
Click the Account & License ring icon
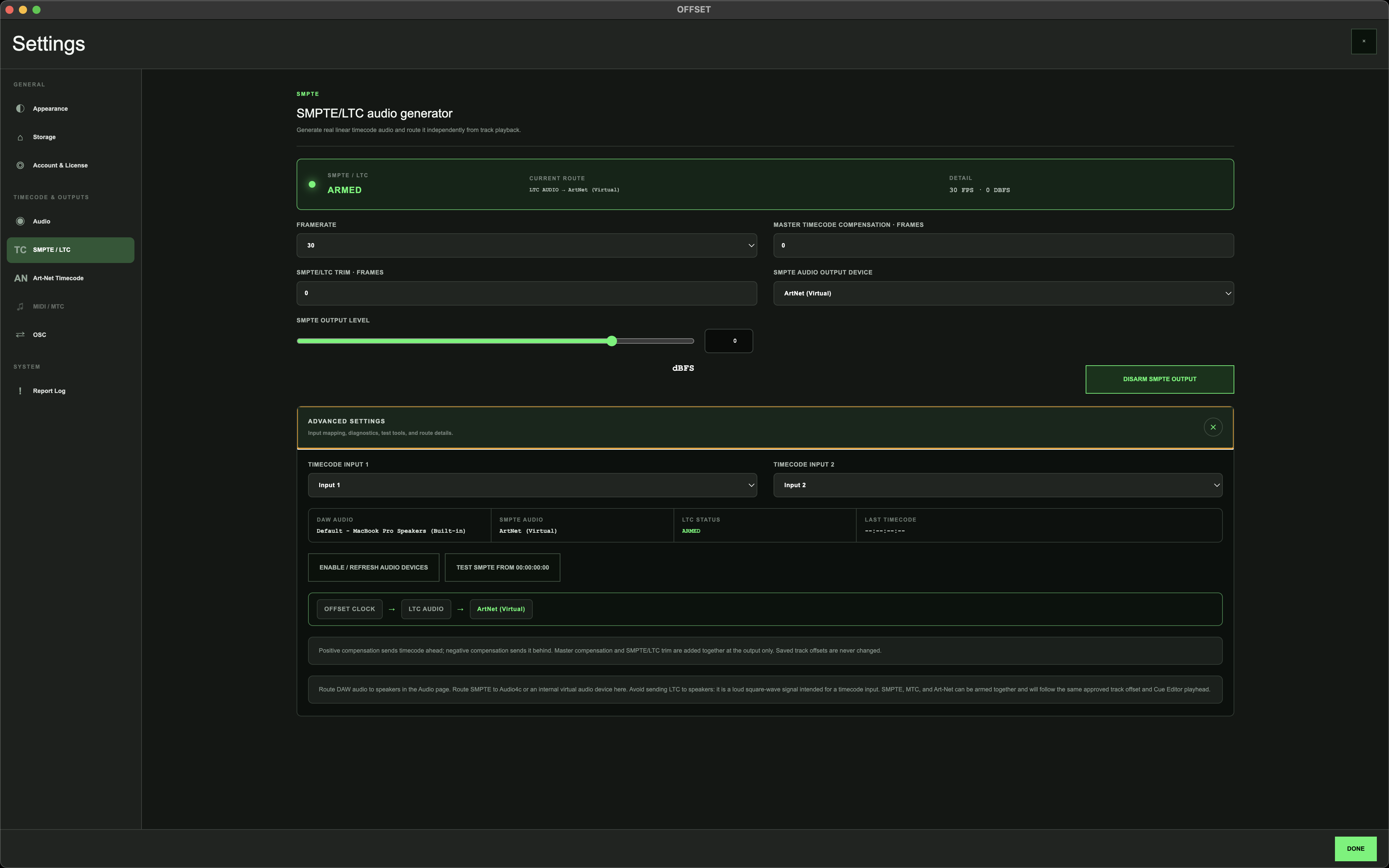pos(20,165)
